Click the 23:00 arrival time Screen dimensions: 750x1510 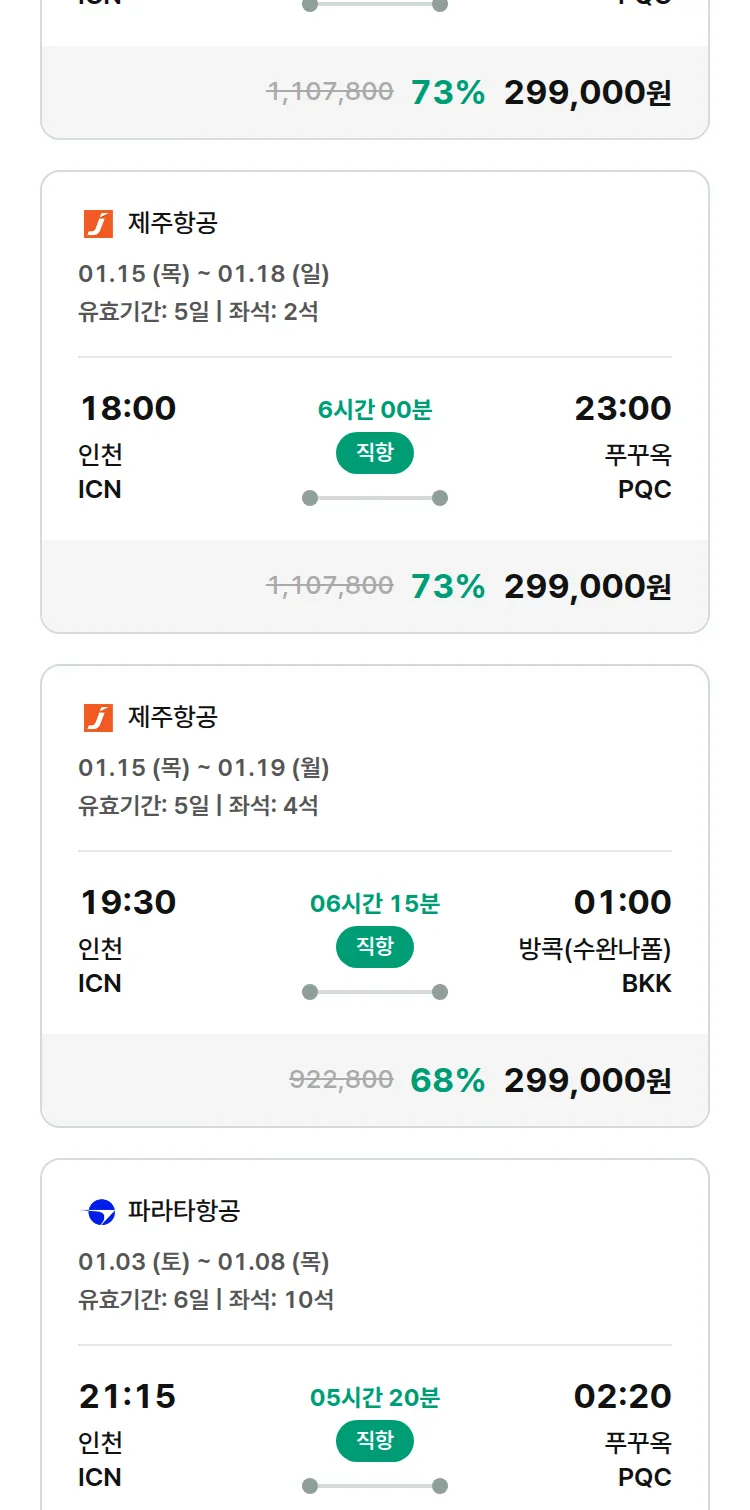coord(622,409)
